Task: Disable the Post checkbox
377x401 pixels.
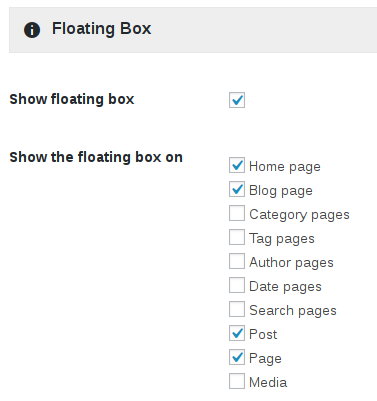Action: coord(237,333)
